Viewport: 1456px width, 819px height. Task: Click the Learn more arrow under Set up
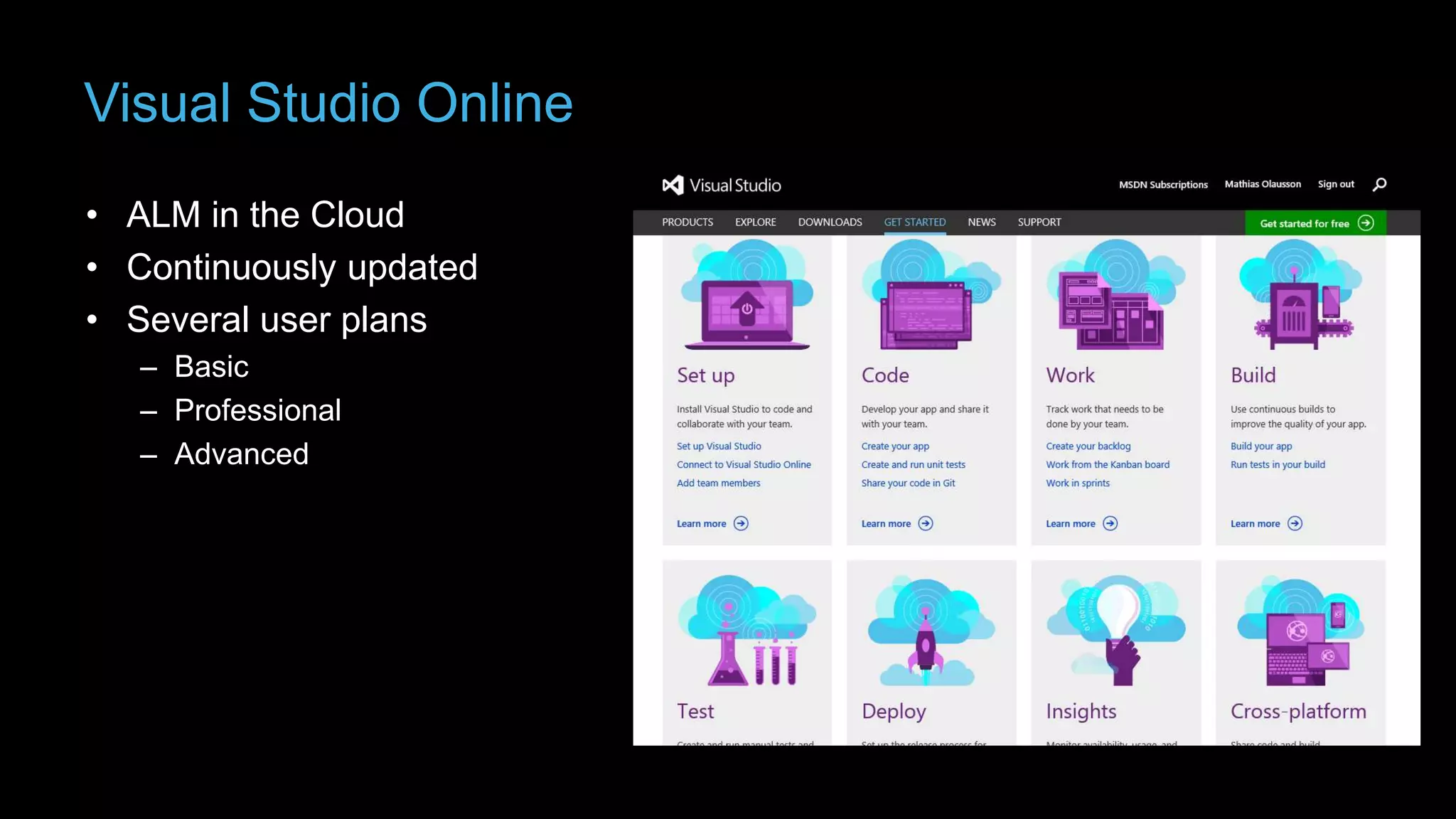[x=741, y=524]
